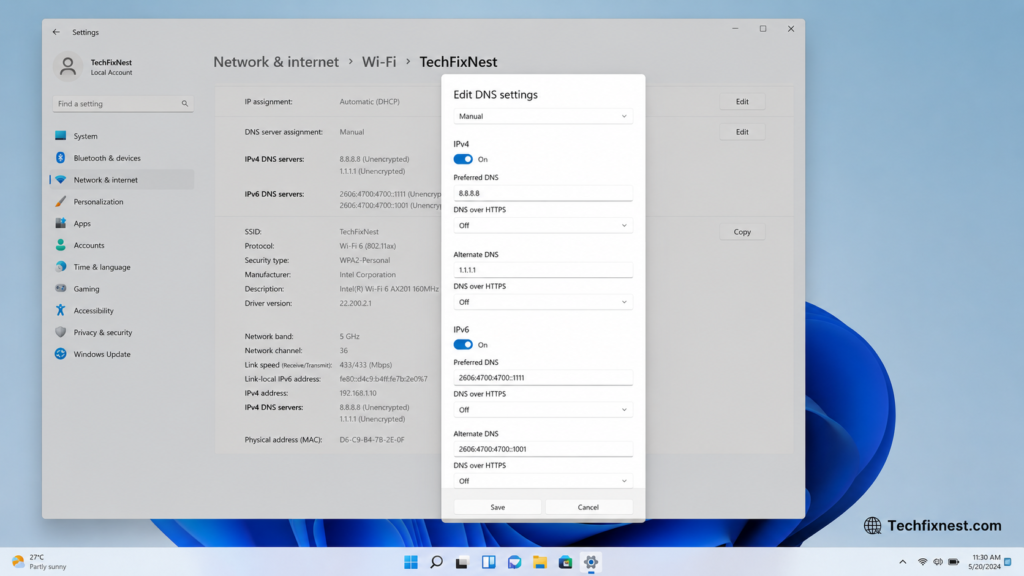This screenshot has width=1024, height=576.
Task: Click the System monitor icon
Action: pos(61,135)
